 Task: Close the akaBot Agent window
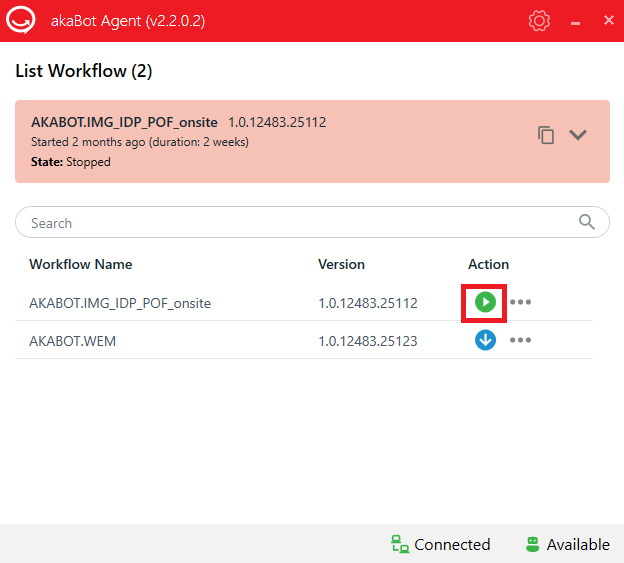[608, 20]
